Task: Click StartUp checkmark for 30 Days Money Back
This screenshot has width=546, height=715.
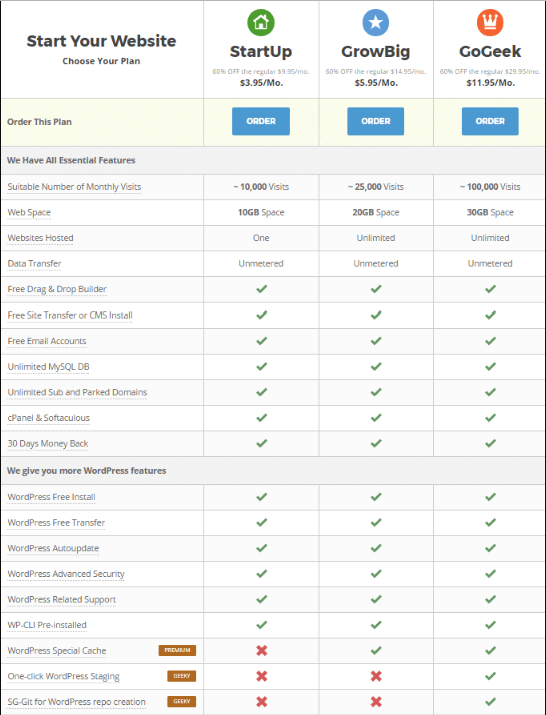Action: 261,443
